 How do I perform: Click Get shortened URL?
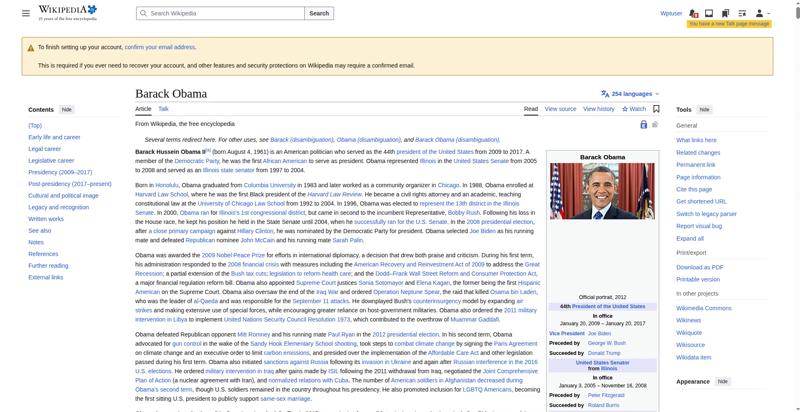(x=702, y=202)
